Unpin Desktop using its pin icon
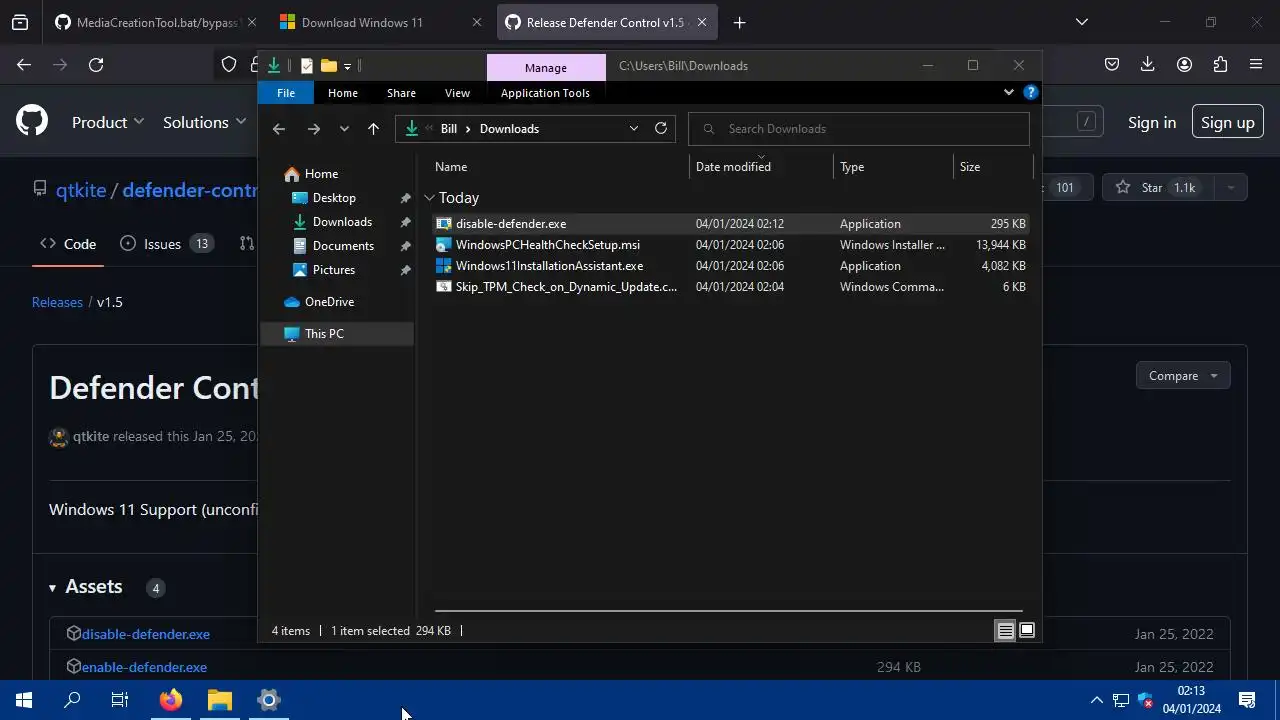The height and width of the screenshot is (720, 1280). pos(405,198)
